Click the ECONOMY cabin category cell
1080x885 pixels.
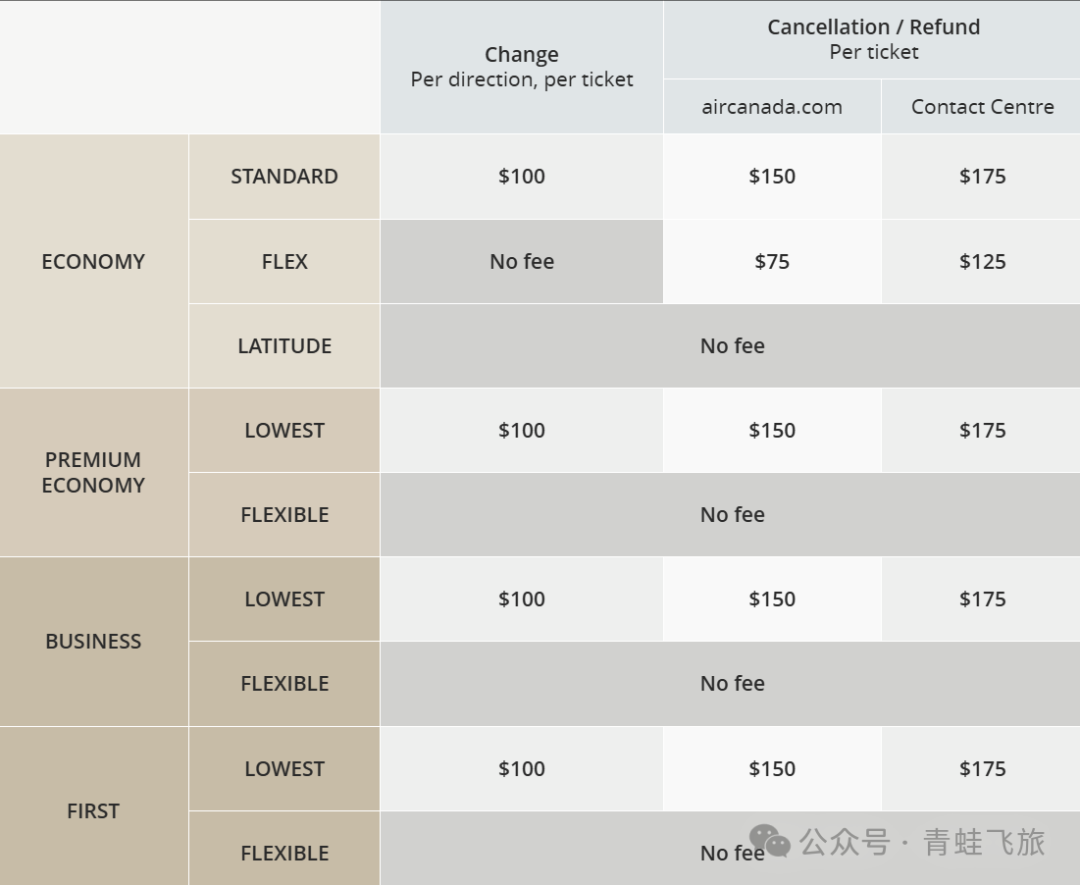(93, 261)
